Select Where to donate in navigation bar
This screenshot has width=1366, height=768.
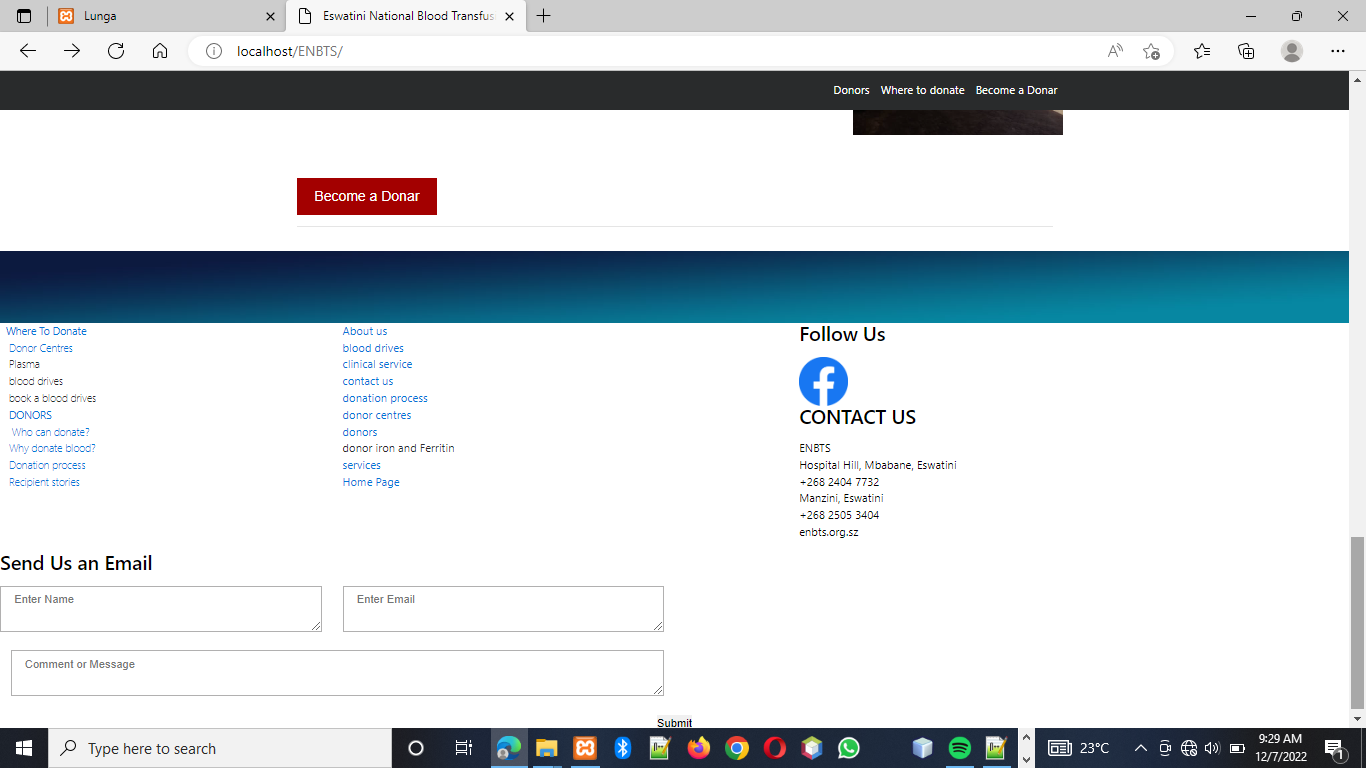[x=922, y=90]
